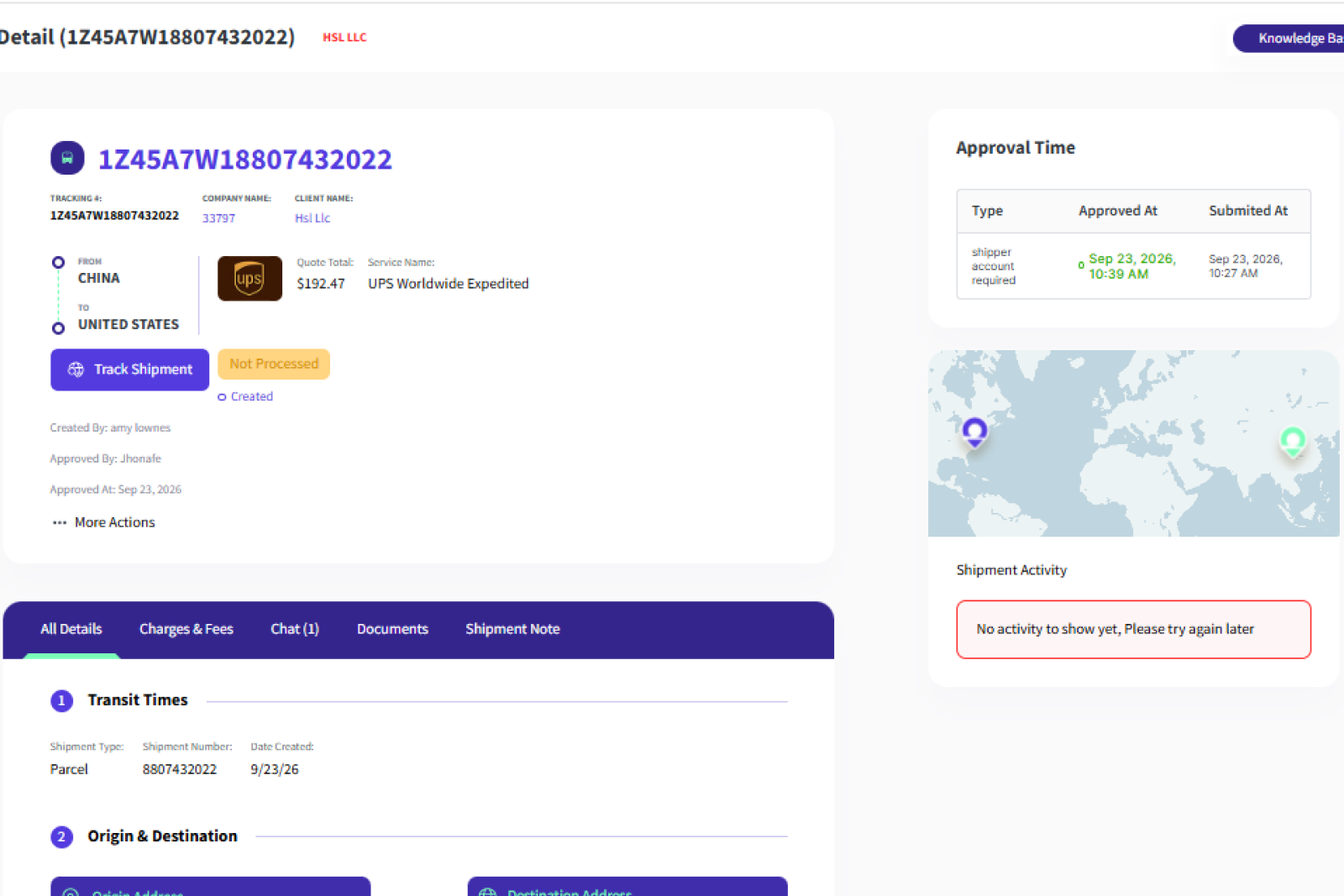Click the date created 9/23/26

pos(275,769)
